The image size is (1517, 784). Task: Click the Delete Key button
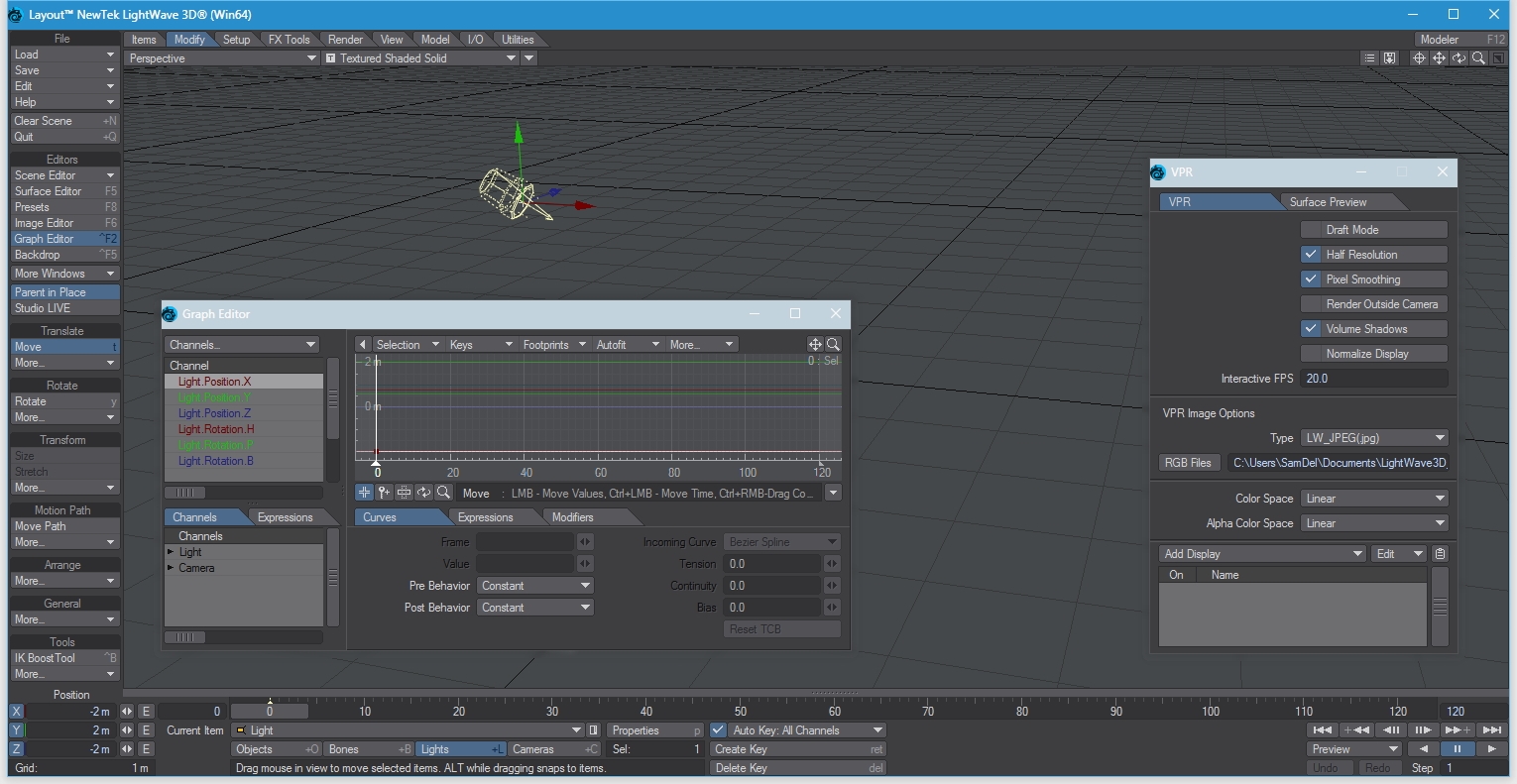click(x=798, y=768)
